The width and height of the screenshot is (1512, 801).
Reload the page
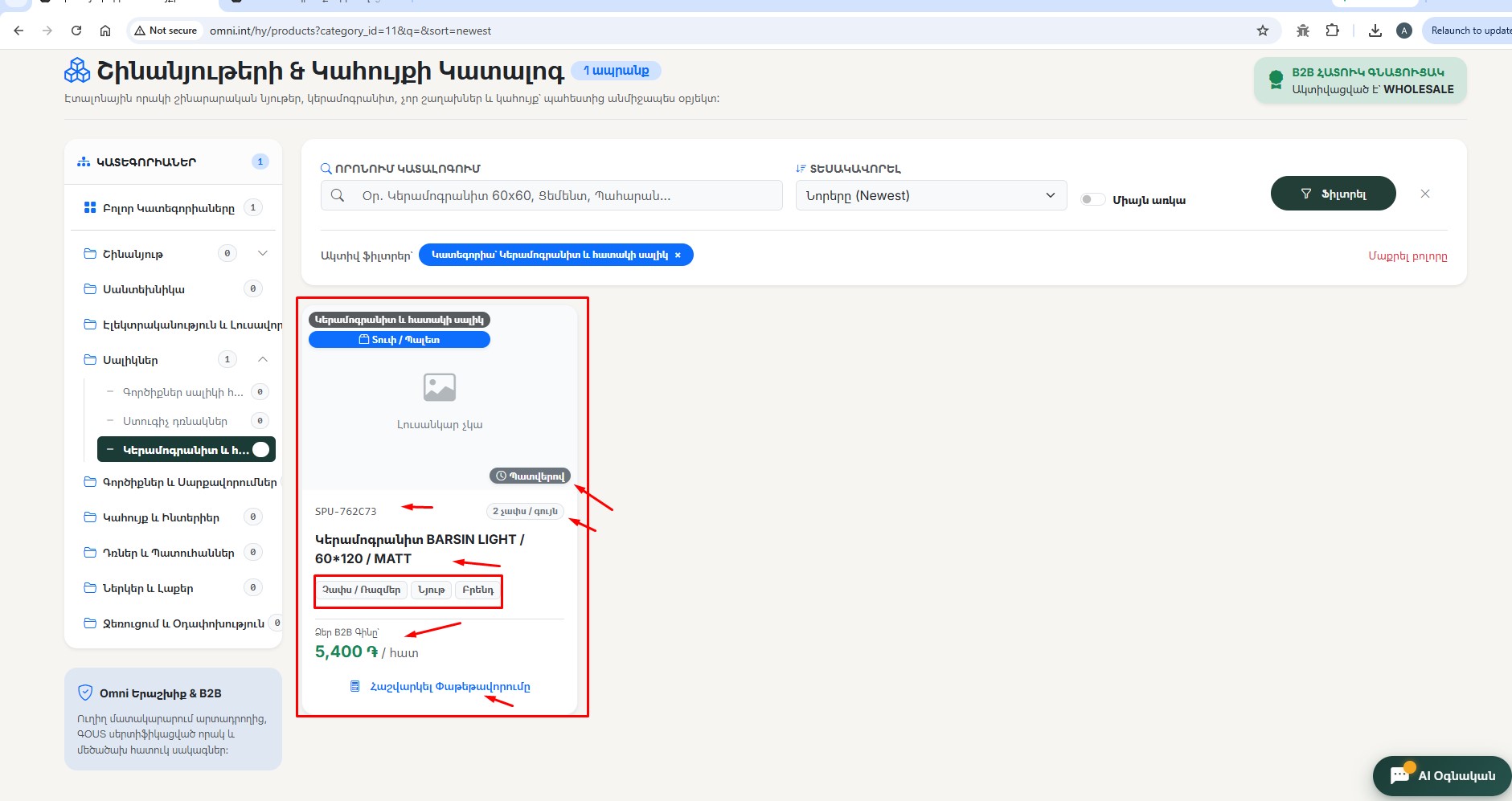76,31
